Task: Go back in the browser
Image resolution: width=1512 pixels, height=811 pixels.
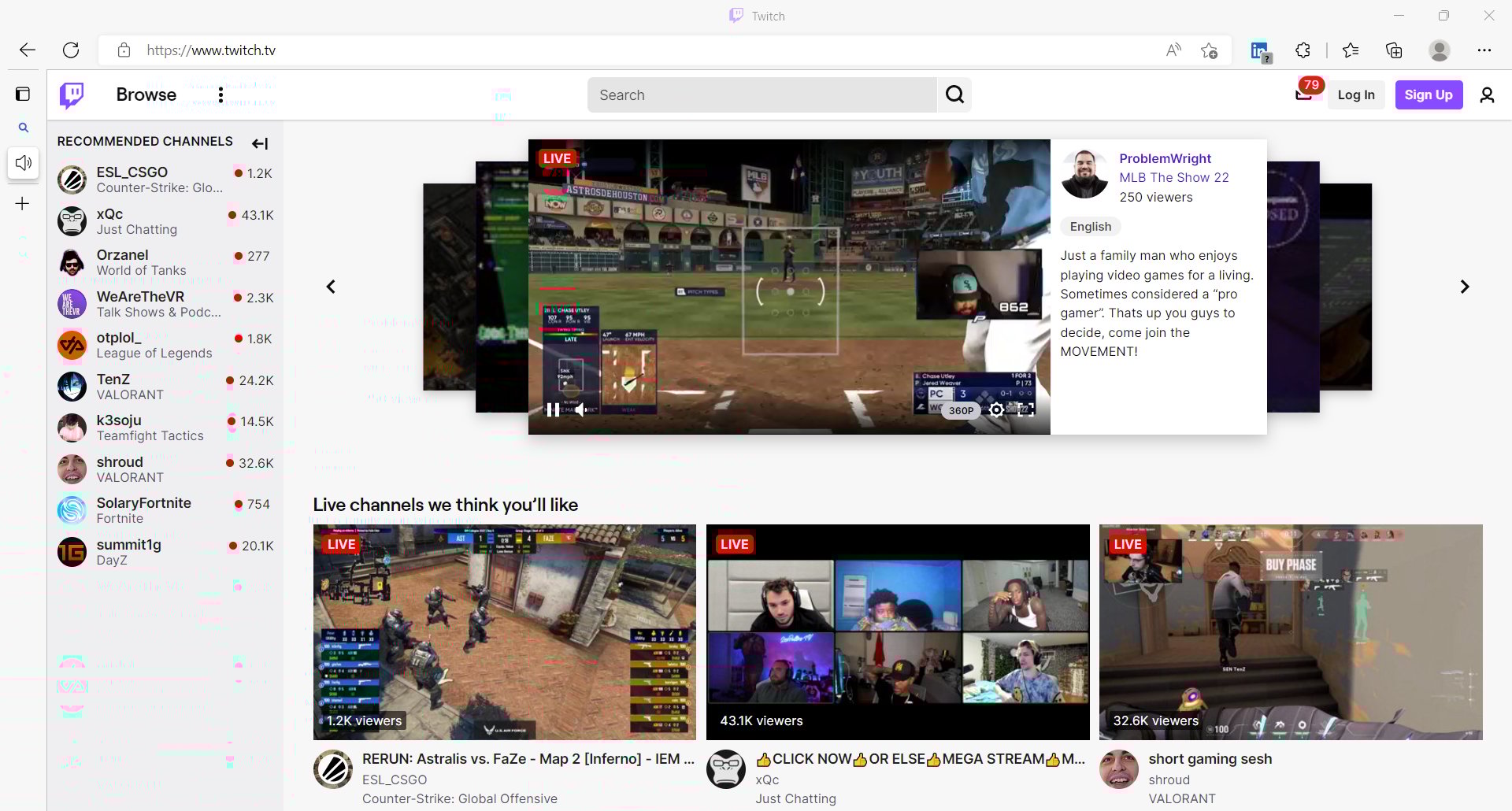Action: [x=28, y=50]
